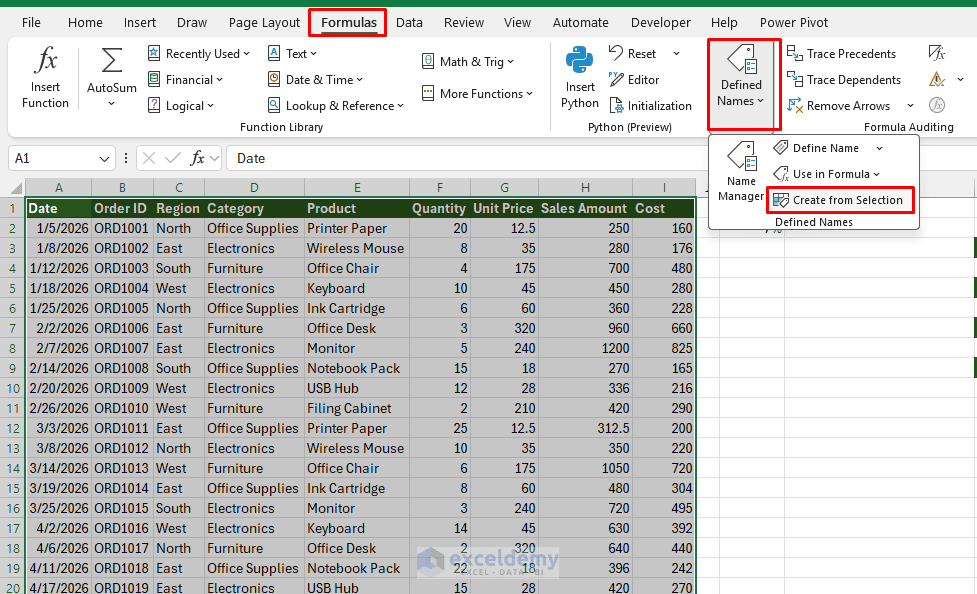Switch to the Data tab

(409, 22)
